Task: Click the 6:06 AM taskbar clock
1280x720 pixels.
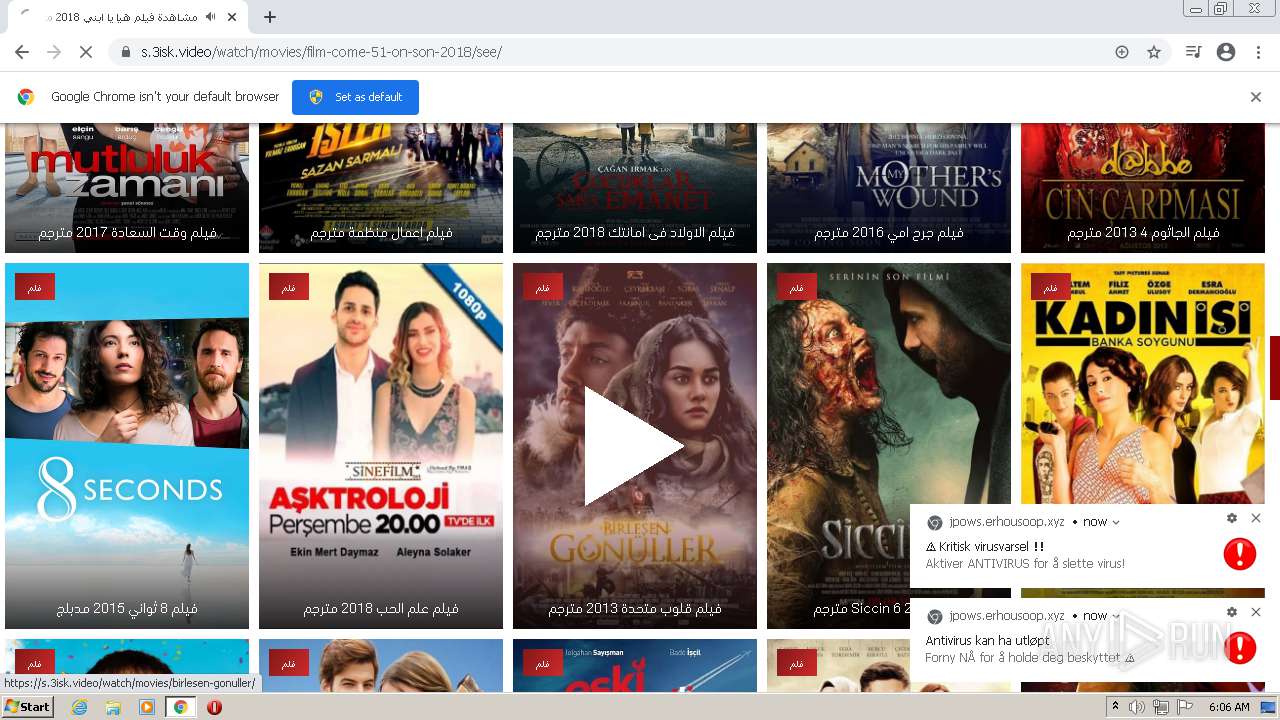Action: point(1229,707)
